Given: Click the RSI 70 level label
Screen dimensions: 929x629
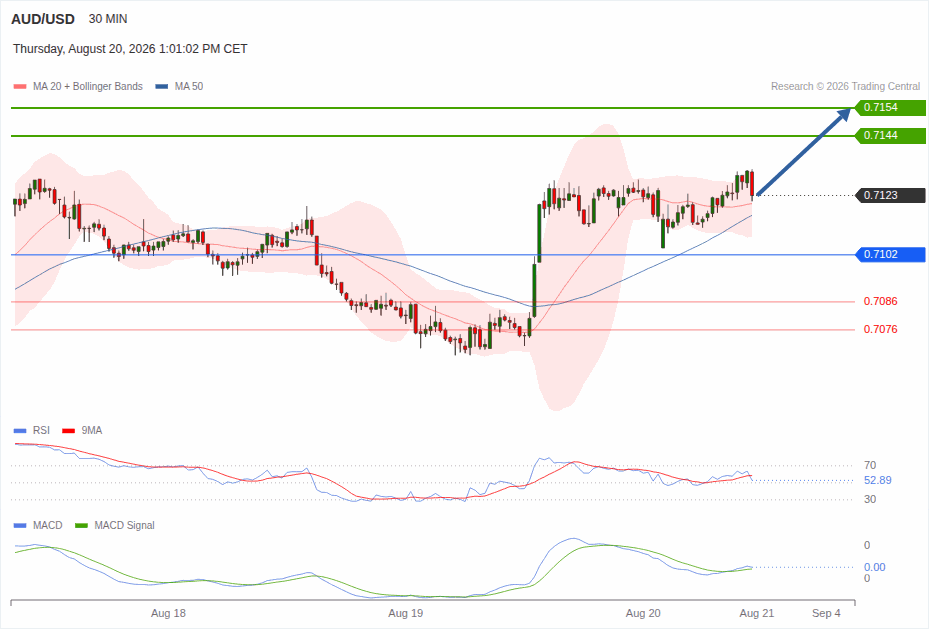Looking at the screenshot, I should [x=870, y=465].
